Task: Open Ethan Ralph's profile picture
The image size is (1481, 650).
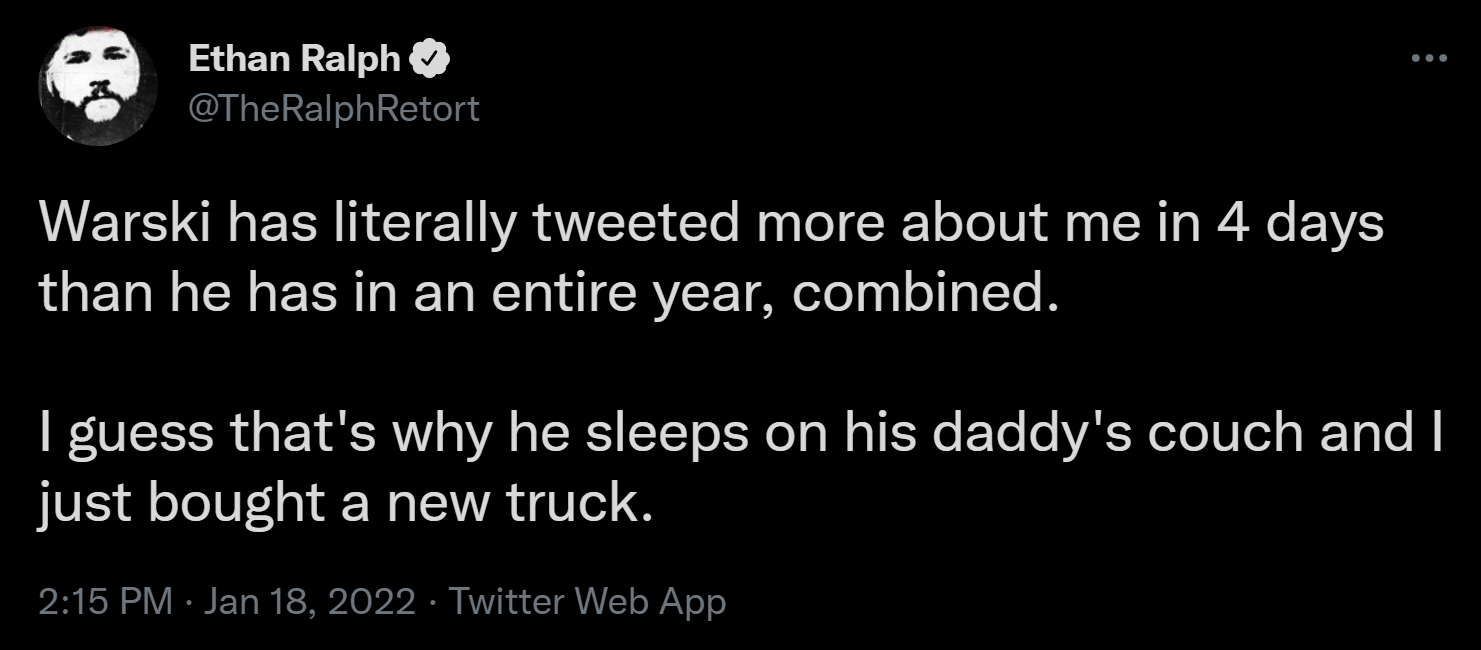Action: pos(98,86)
